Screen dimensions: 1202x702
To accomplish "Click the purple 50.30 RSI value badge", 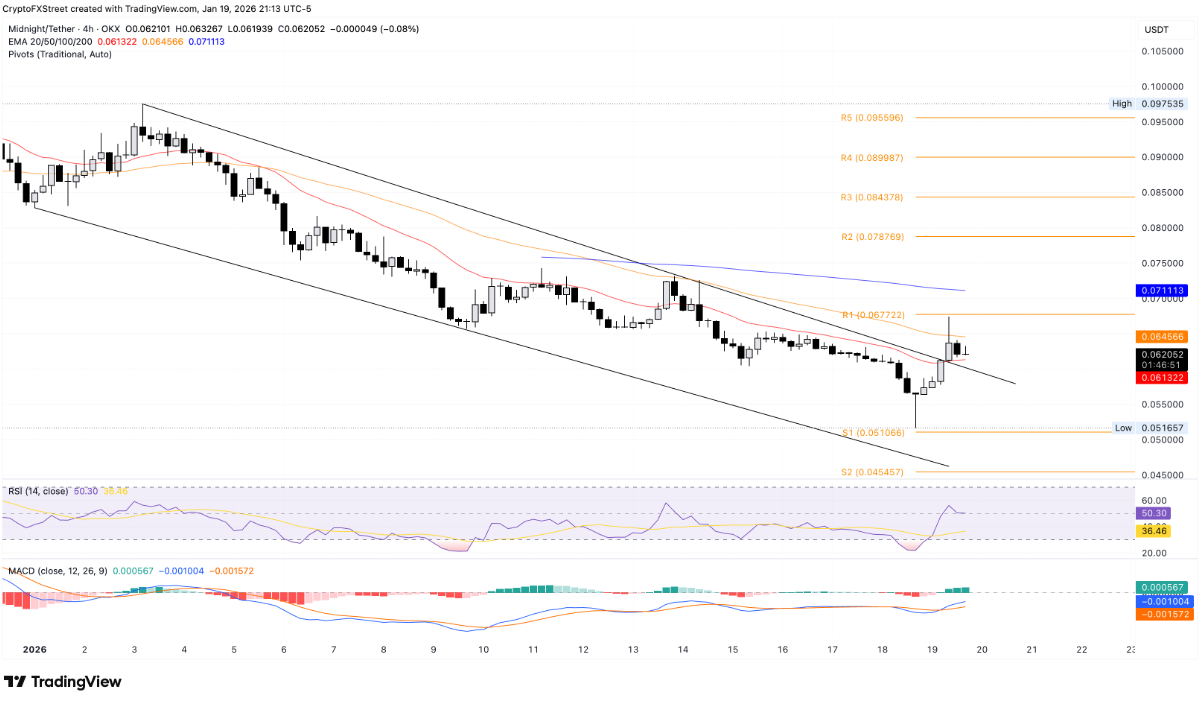I will pos(1152,512).
